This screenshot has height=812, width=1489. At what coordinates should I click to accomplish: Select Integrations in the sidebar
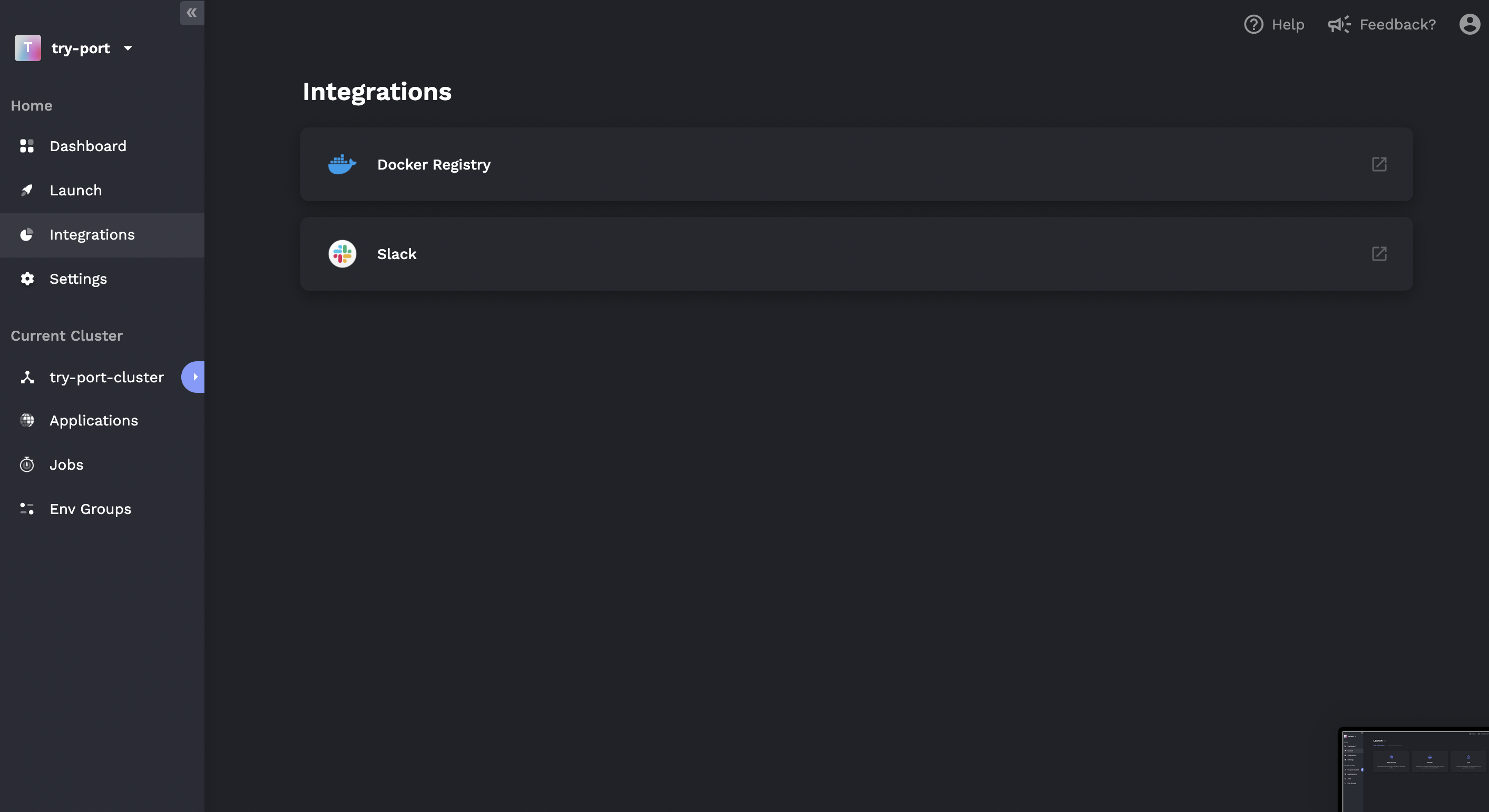coord(92,235)
